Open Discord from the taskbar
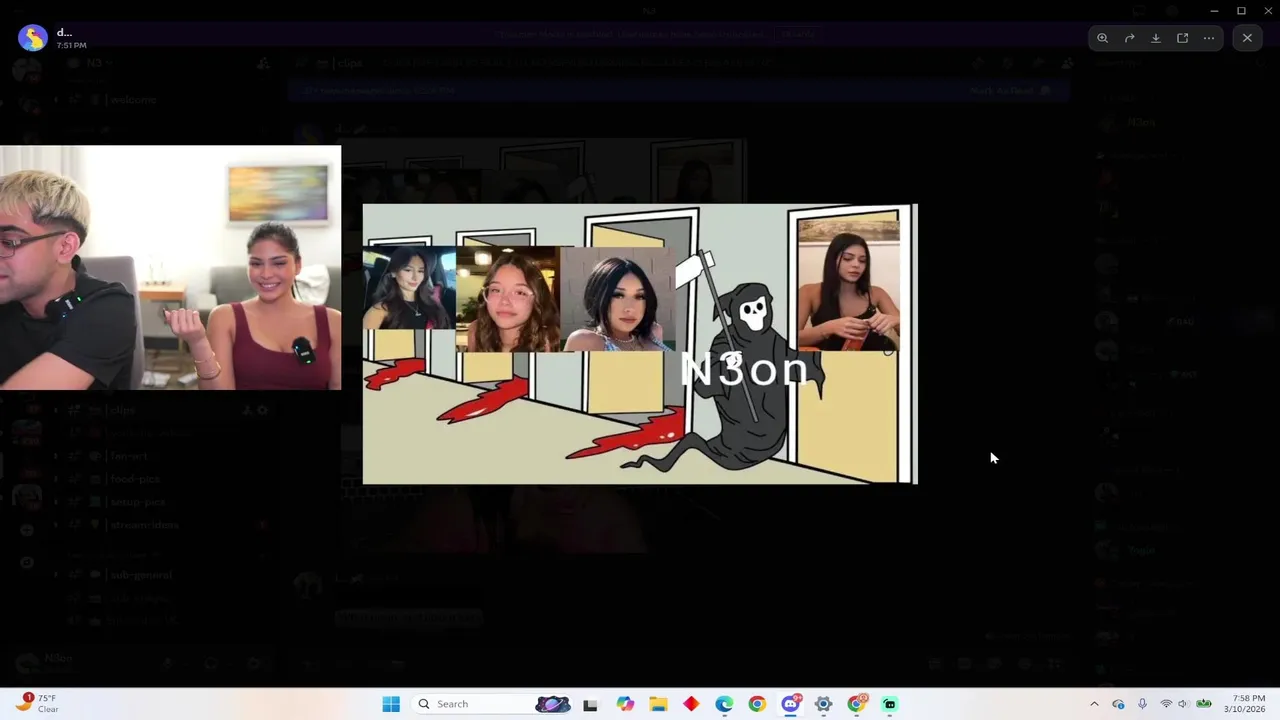The height and width of the screenshot is (720, 1280). click(790, 704)
